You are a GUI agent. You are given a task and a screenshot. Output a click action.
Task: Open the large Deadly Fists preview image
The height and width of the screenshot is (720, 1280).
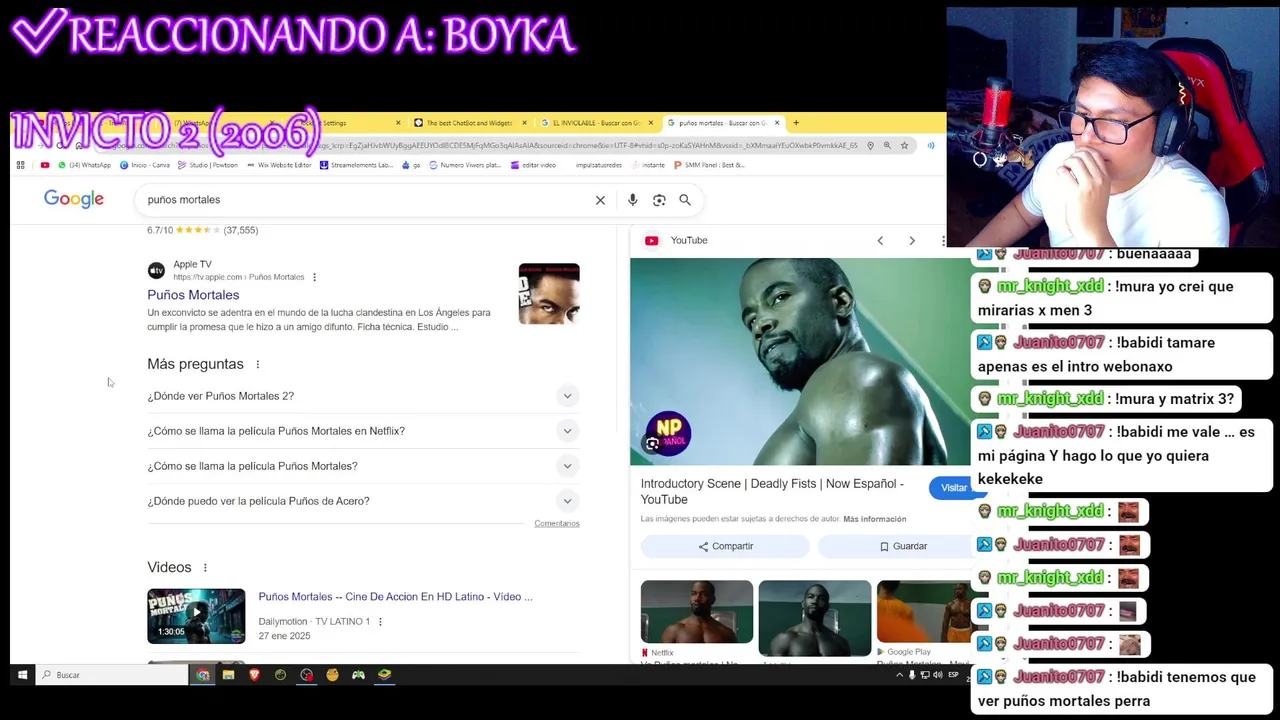pos(800,362)
